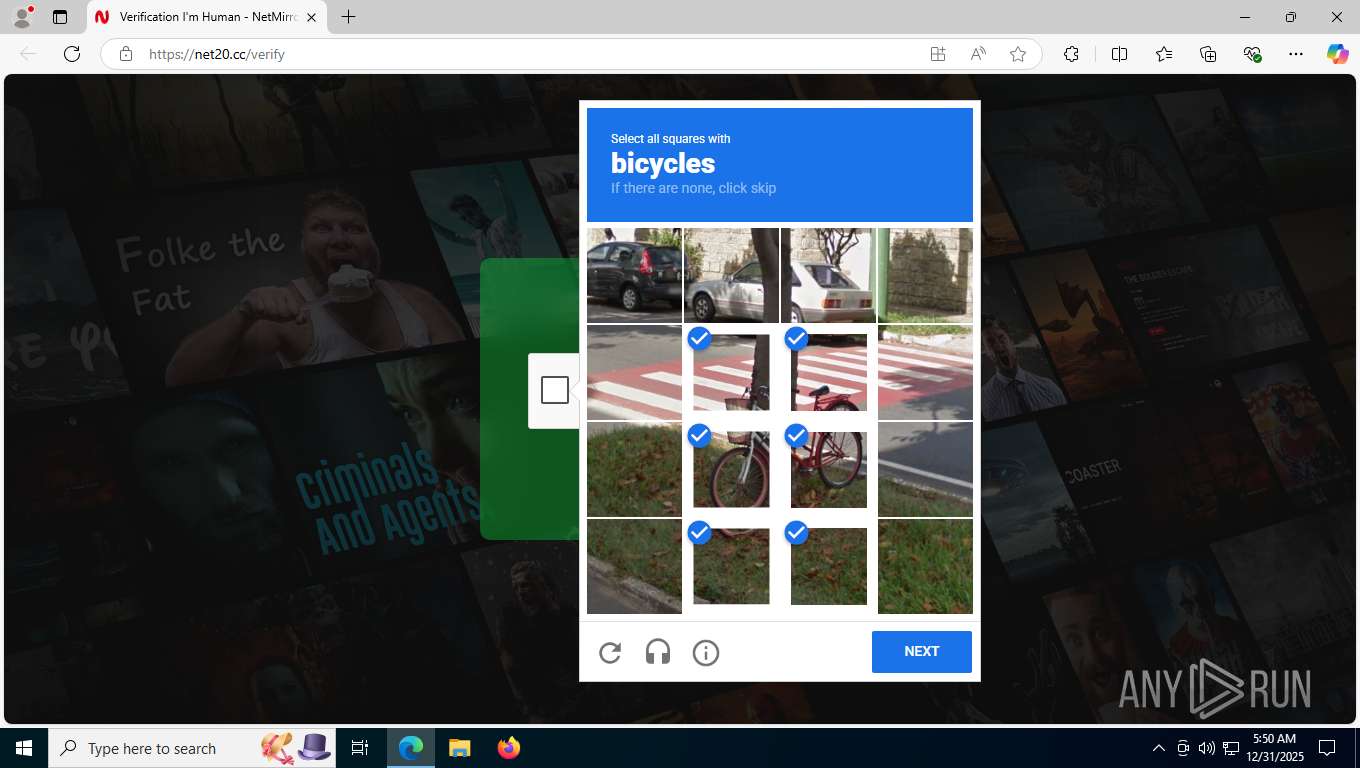Select rightmost crosswalk tile in second row
Screen dimensions: 1360x768
tap(925, 372)
